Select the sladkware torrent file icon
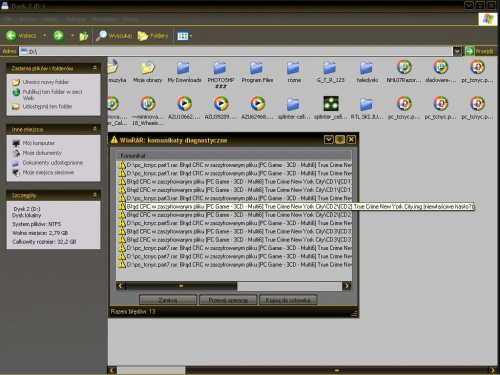This screenshot has height=375, width=500. 441,67
